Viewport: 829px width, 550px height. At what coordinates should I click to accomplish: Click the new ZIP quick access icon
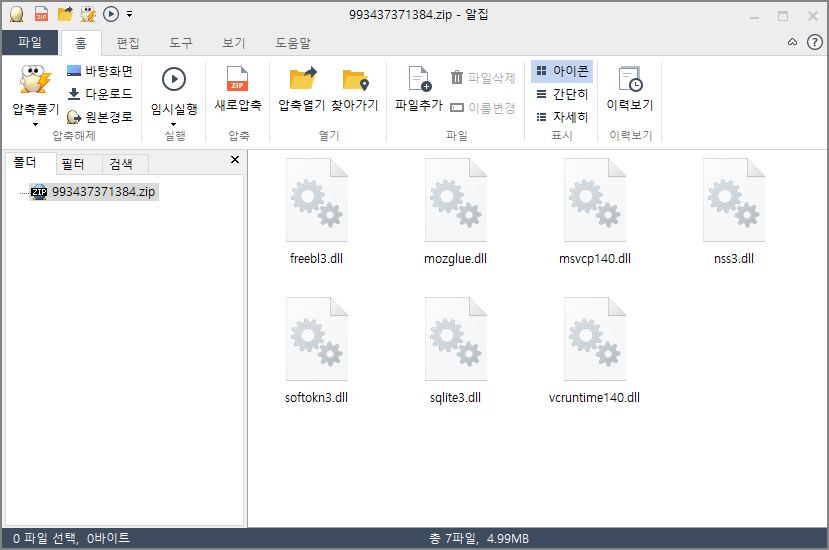pos(41,14)
